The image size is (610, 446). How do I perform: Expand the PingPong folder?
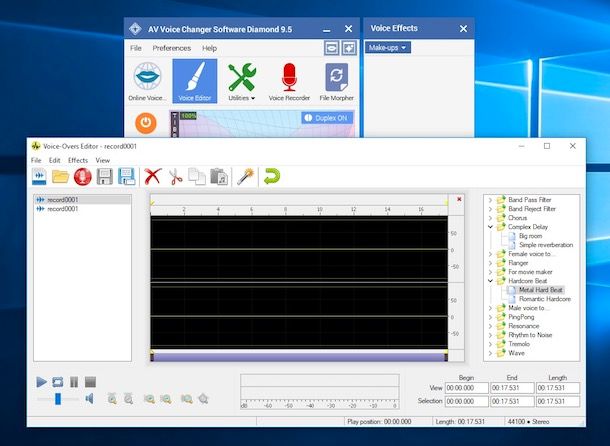(490, 317)
